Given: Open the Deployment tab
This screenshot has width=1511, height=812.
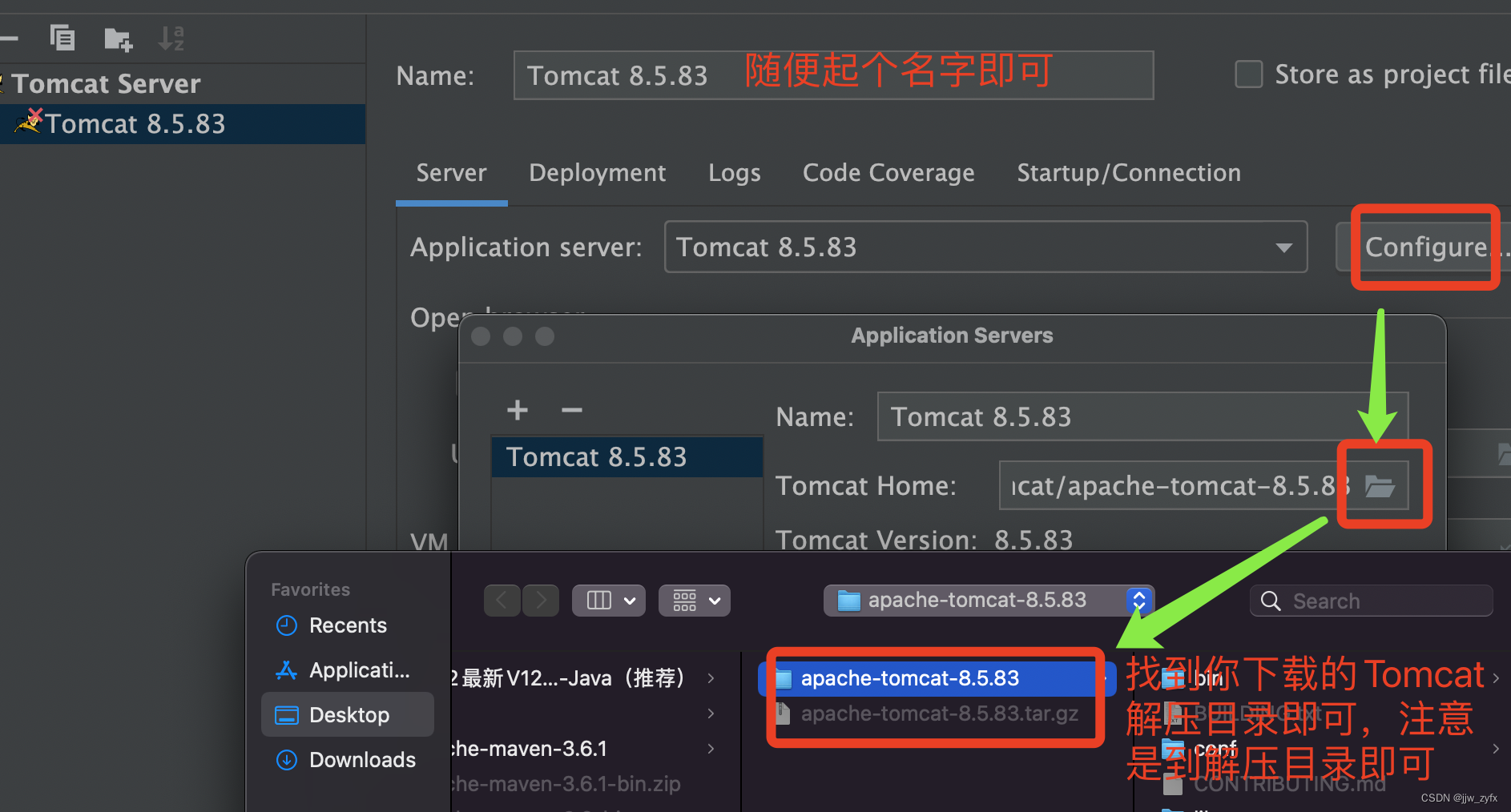Looking at the screenshot, I should click(x=597, y=173).
